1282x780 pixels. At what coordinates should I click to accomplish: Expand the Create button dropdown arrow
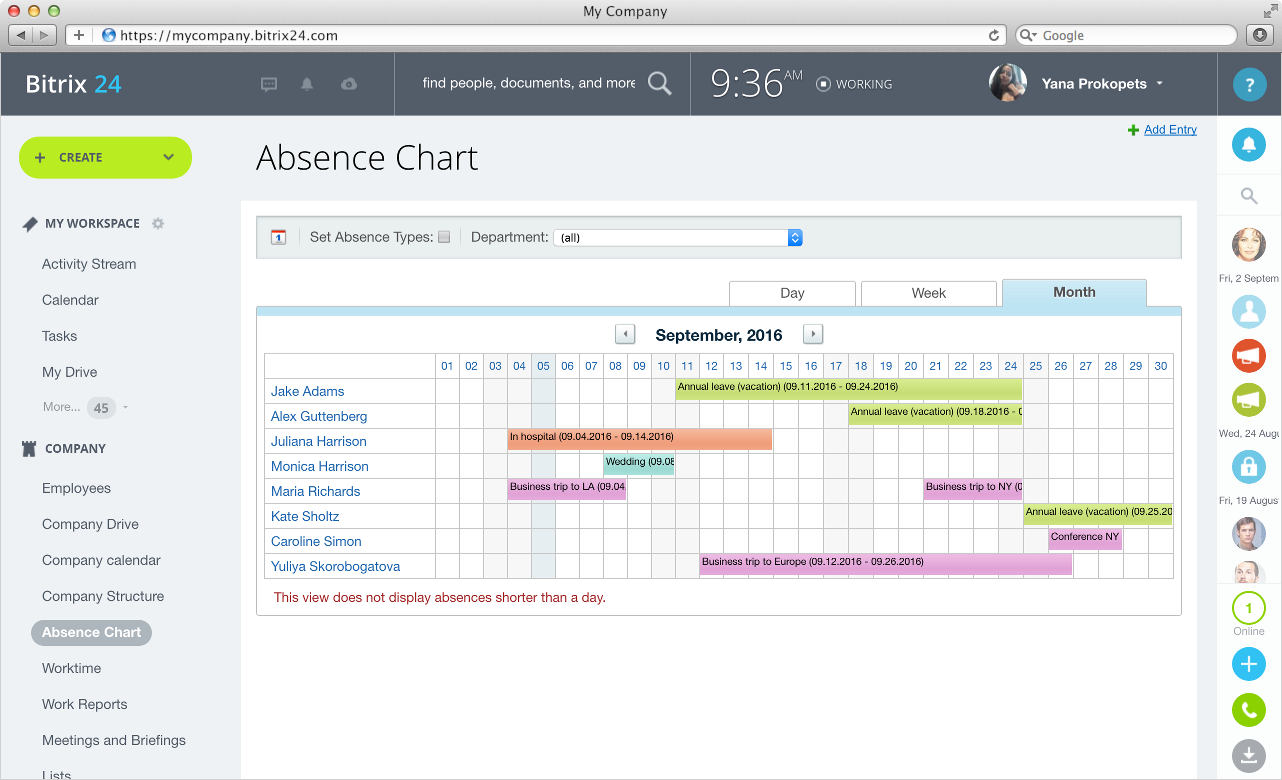point(168,157)
